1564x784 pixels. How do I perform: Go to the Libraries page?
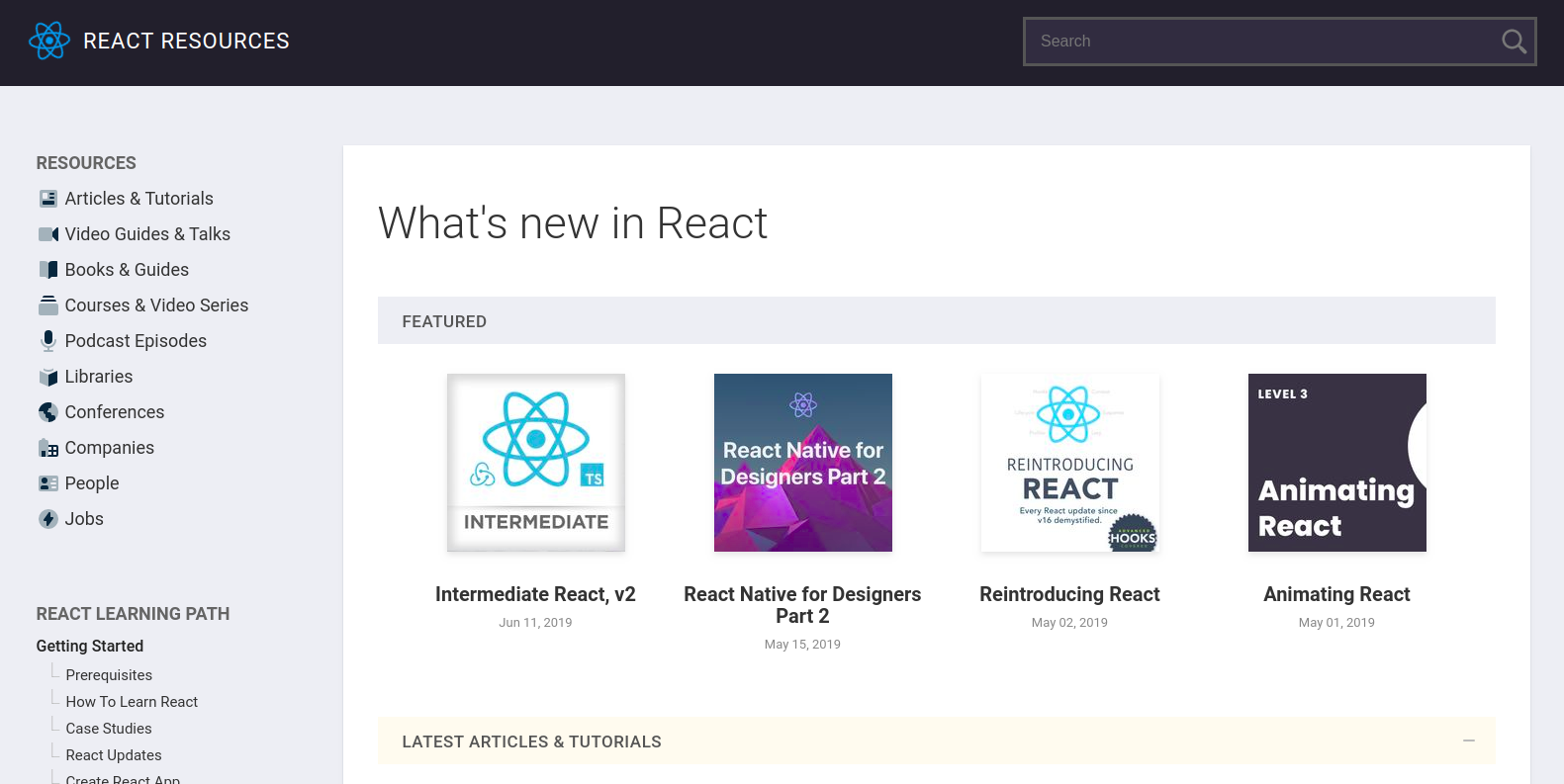click(x=98, y=377)
